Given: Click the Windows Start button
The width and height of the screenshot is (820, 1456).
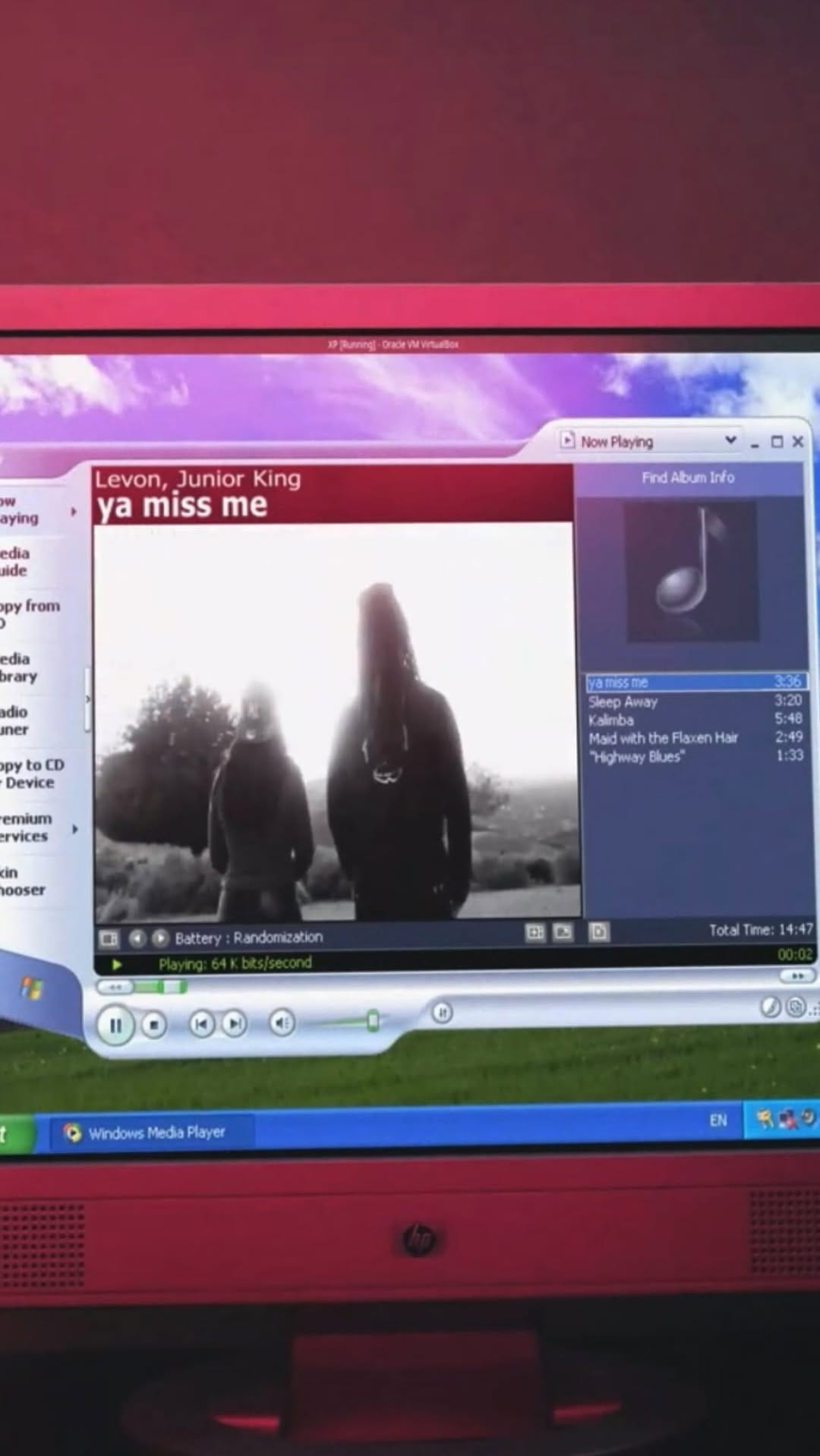Looking at the screenshot, I should [x=15, y=1134].
